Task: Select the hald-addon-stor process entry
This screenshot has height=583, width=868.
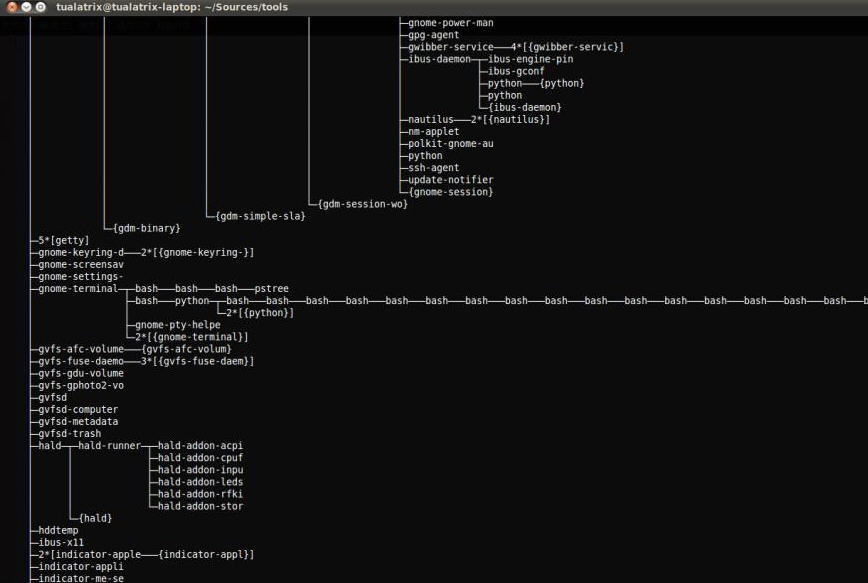Action: tap(200, 507)
